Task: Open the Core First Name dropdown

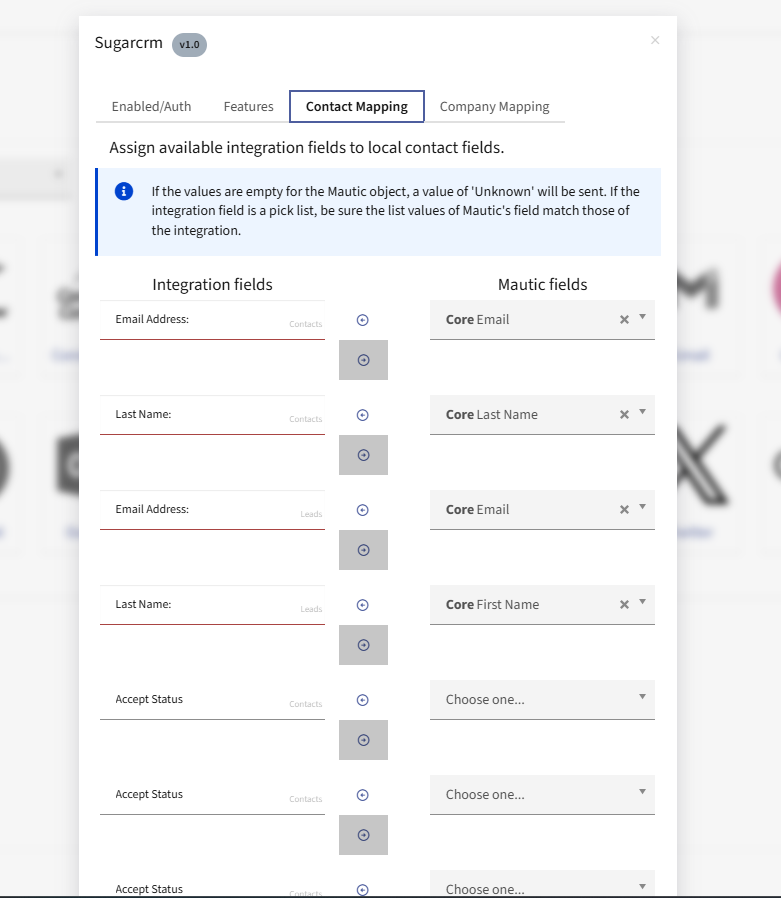Action: coord(542,605)
